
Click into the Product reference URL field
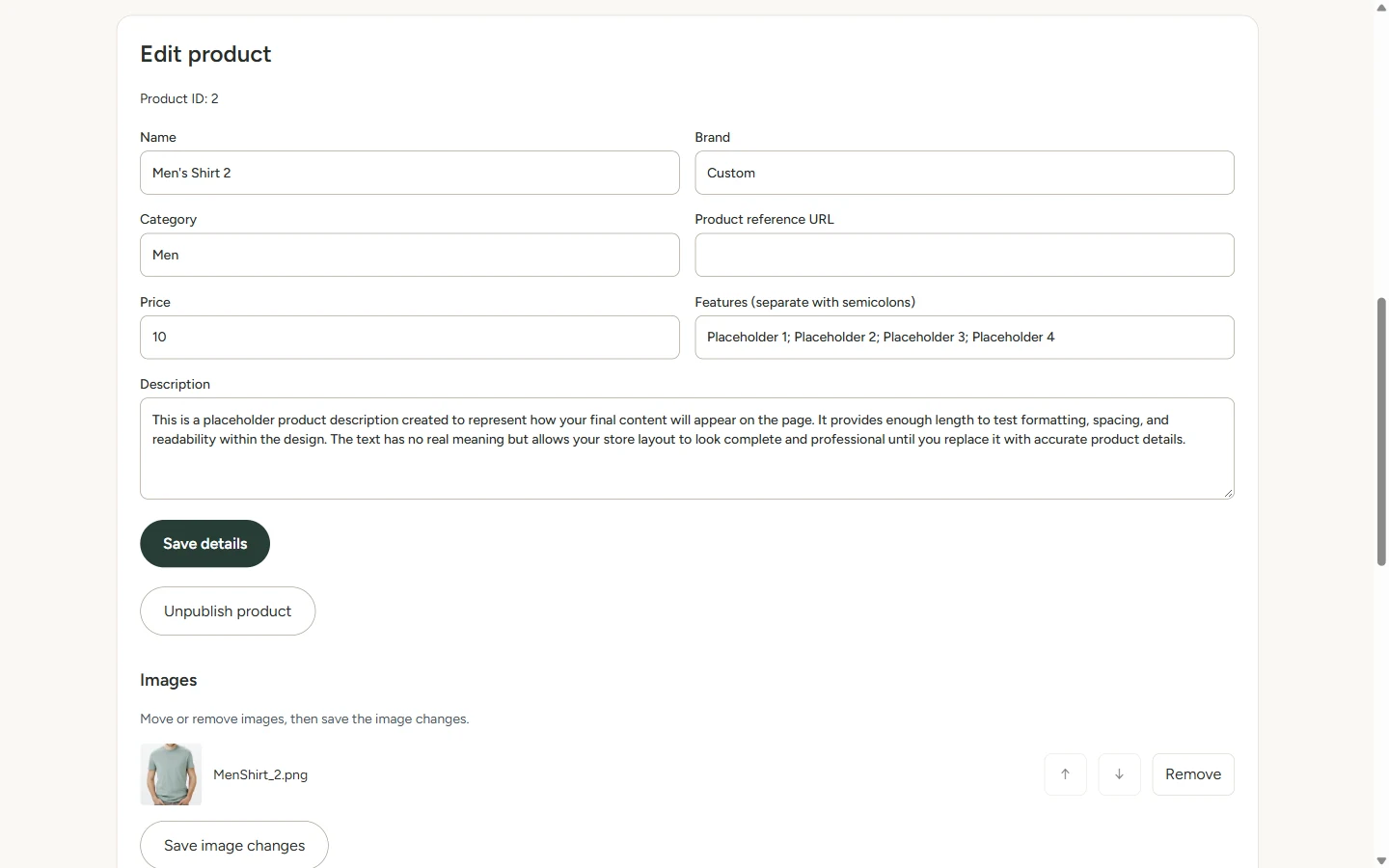click(x=965, y=255)
